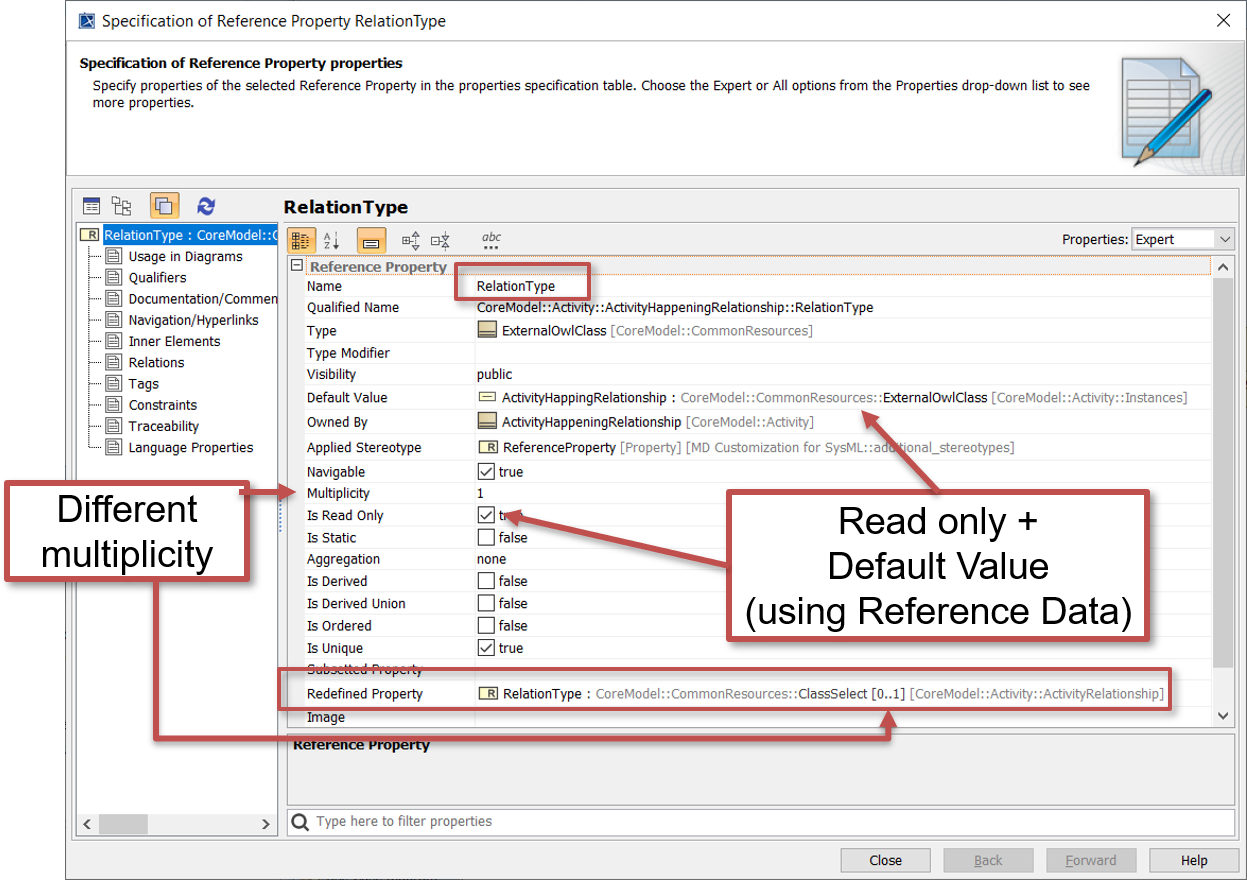Uncheck the Navigable checkbox
Screen dimensions: 1247x880
[486, 472]
